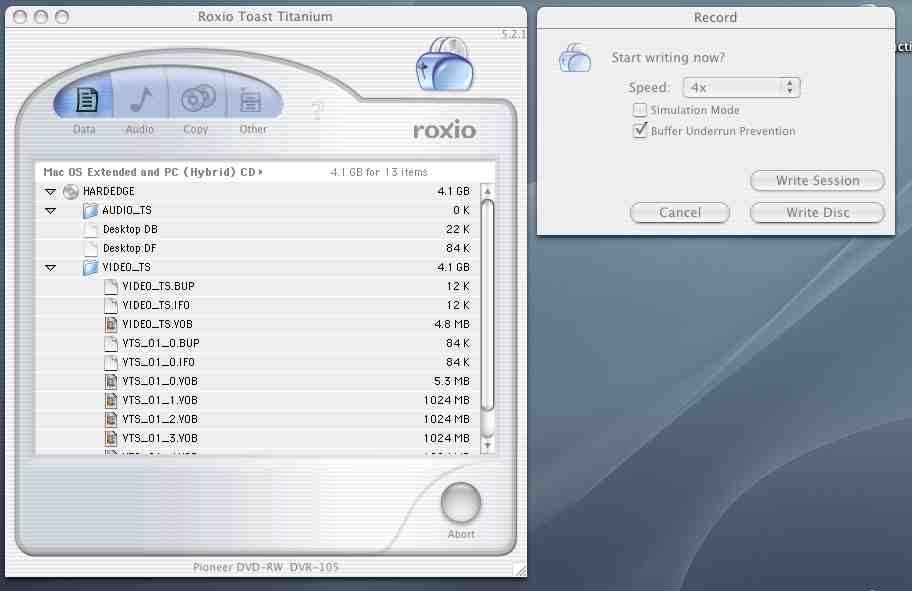Click the roxio logo text
This screenshot has width=912, height=591.
click(x=444, y=129)
